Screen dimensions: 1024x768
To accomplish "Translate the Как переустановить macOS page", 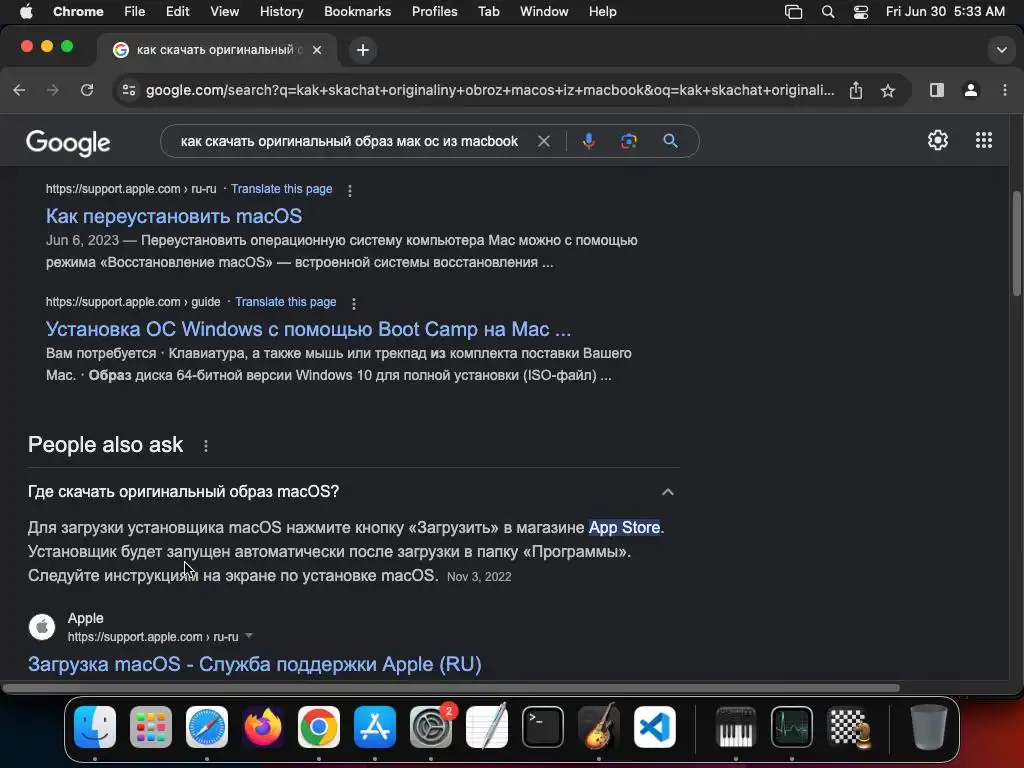I will (281, 189).
